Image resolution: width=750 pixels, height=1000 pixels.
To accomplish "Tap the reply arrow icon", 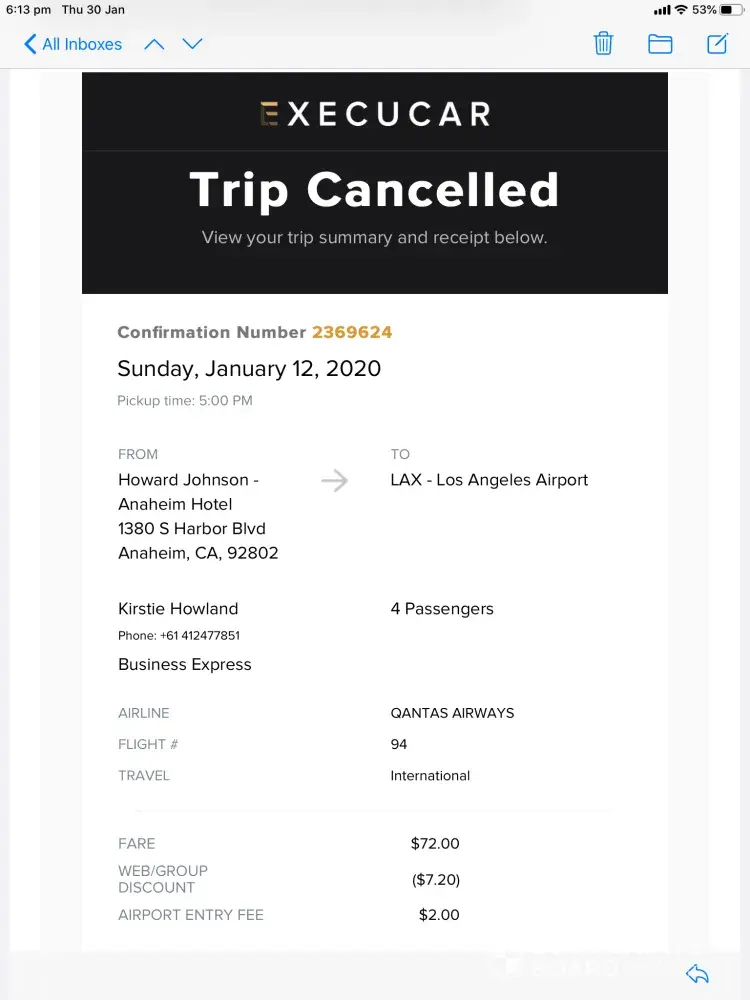I will click(697, 974).
